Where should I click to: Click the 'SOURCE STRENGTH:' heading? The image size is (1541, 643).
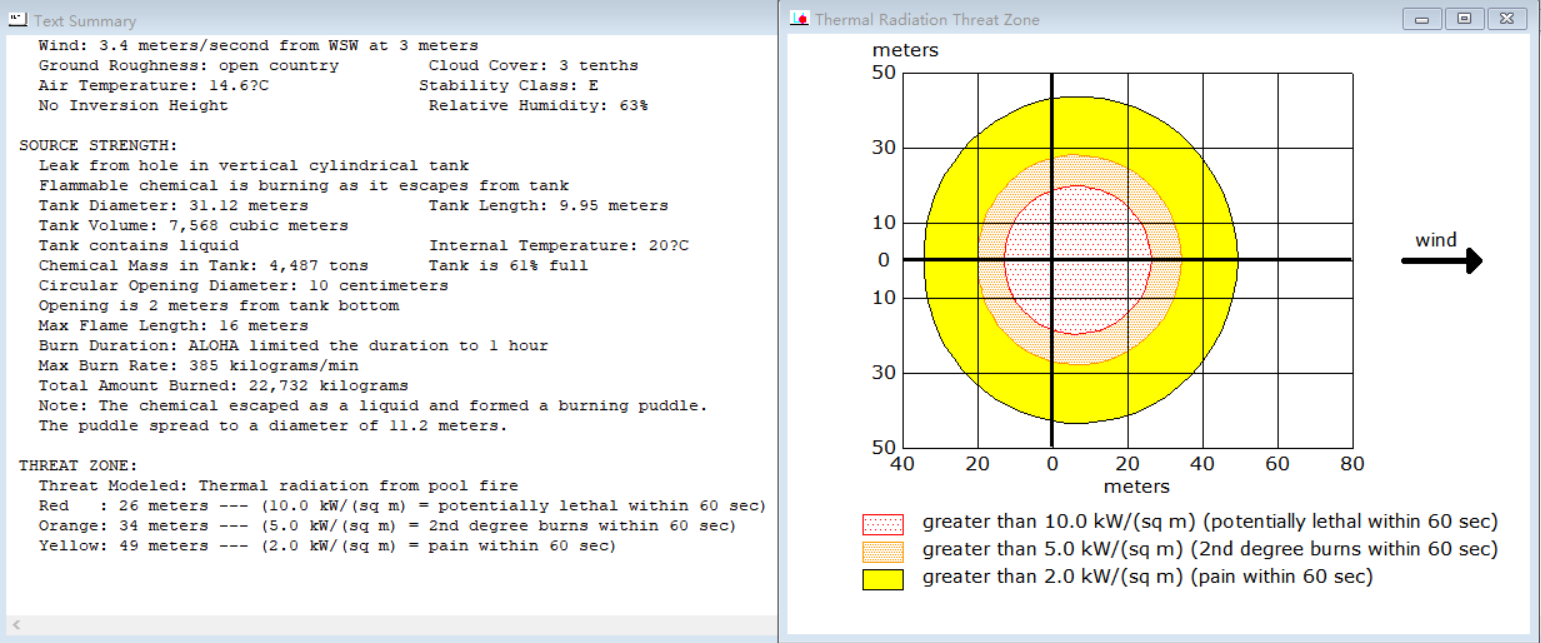(99, 146)
